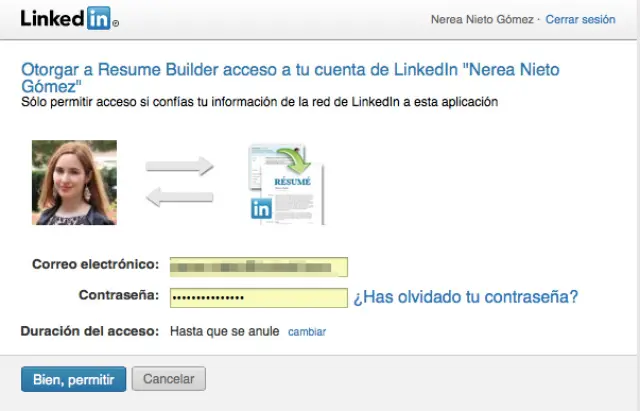
Task: Focus the Correo electrónico input field
Action: click(x=258, y=266)
